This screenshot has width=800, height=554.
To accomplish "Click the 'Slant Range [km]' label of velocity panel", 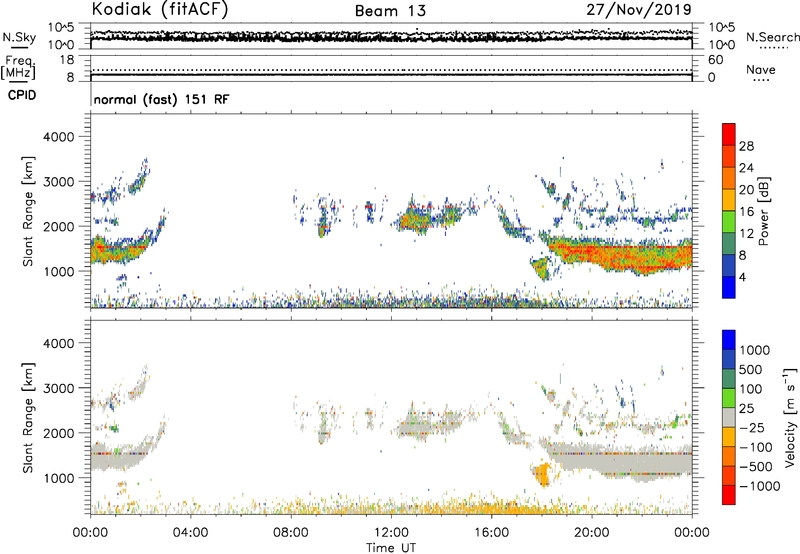I will pos(28,417).
